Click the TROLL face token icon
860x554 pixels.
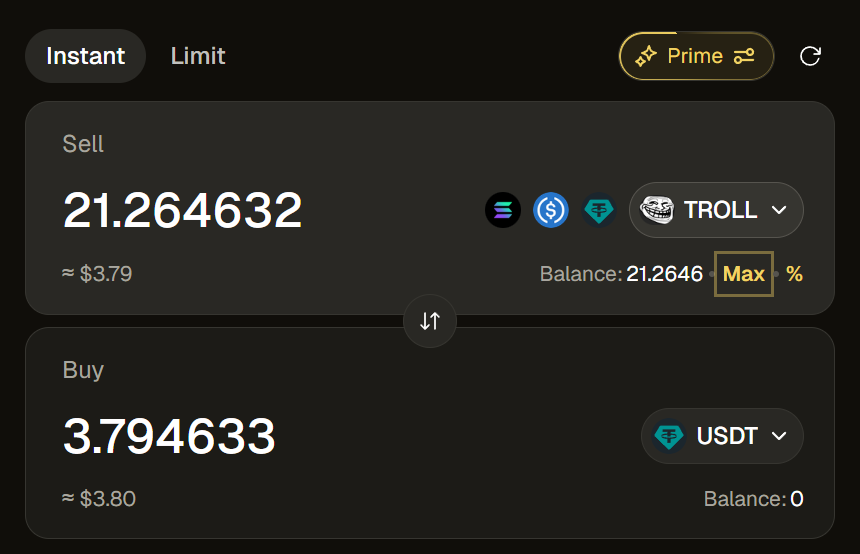pyautogui.click(x=657, y=210)
